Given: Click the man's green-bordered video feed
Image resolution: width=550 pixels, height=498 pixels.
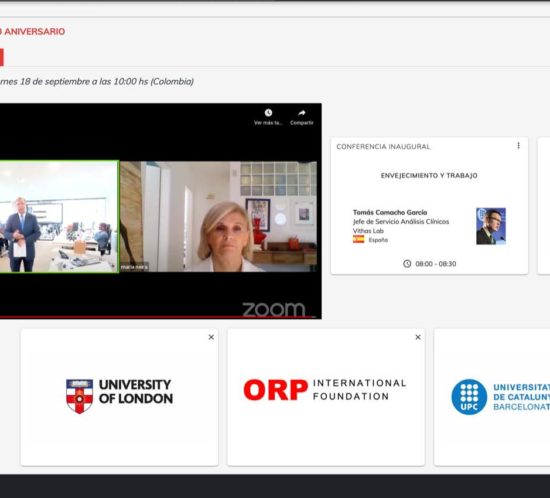Looking at the screenshot, I should tap(59, 216).
